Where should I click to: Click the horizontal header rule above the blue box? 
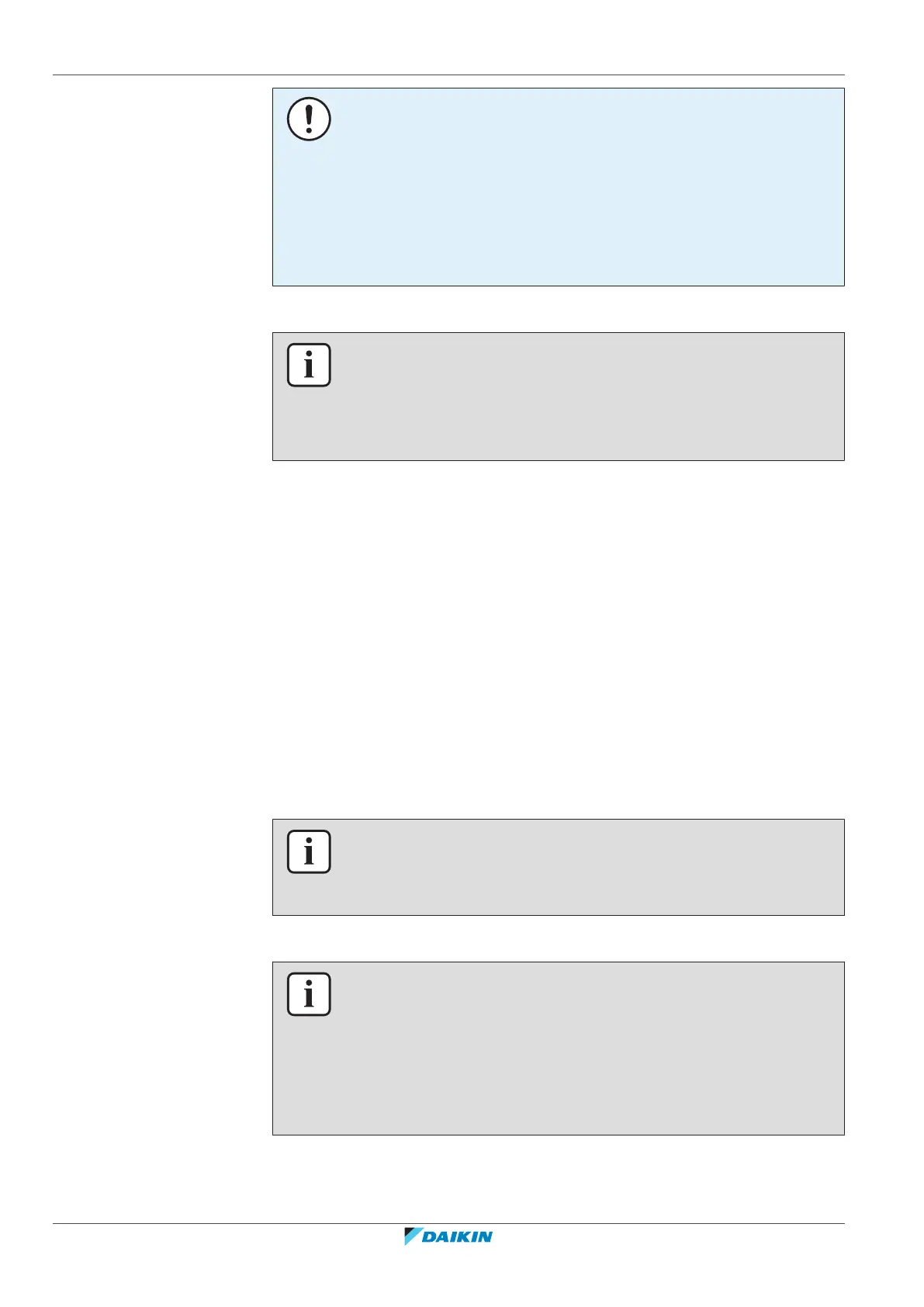[448, 75]
